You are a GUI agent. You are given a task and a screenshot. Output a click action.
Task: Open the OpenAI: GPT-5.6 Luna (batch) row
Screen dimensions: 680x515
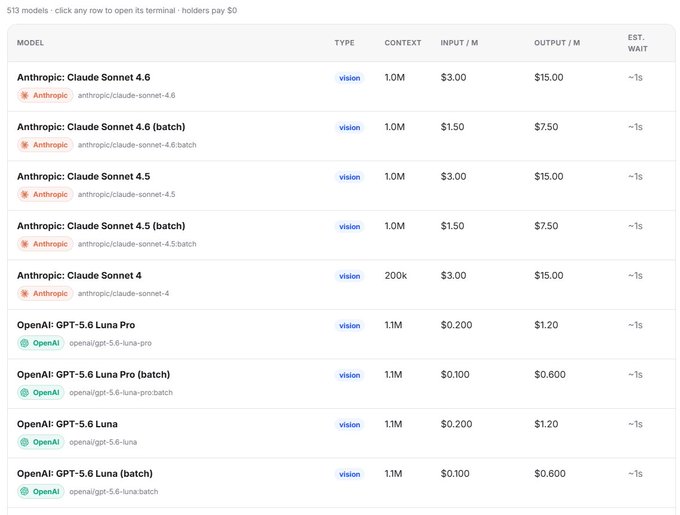(x=341, y=483)
